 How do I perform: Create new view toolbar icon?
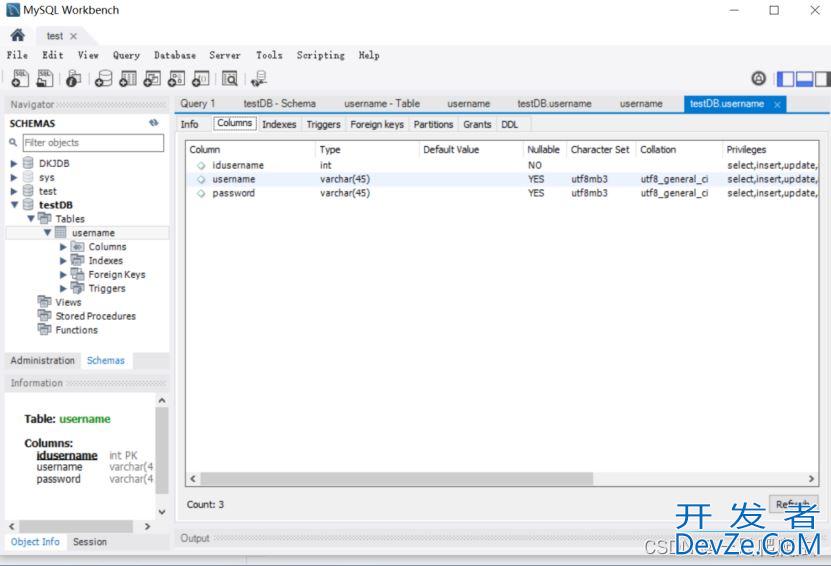[152, 78]
